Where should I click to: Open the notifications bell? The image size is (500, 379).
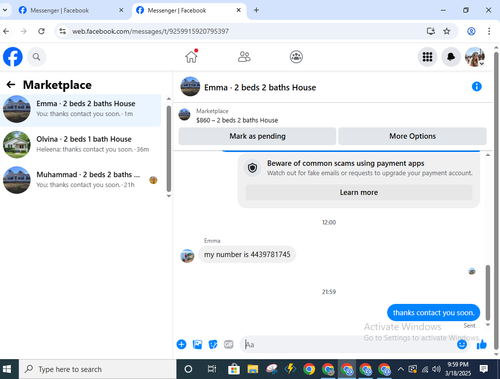click(x=451, y=57)
